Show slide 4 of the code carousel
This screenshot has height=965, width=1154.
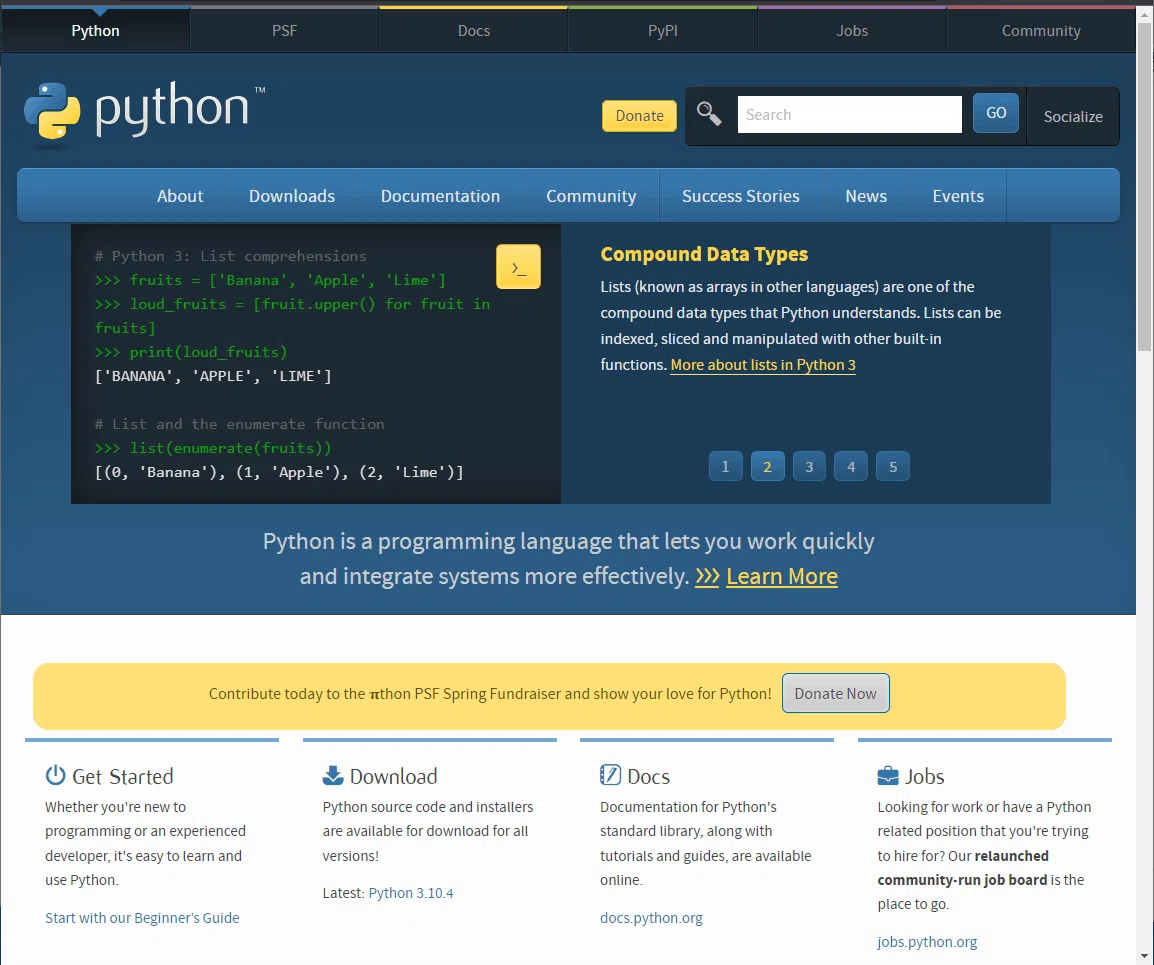[x=851, y=467]
